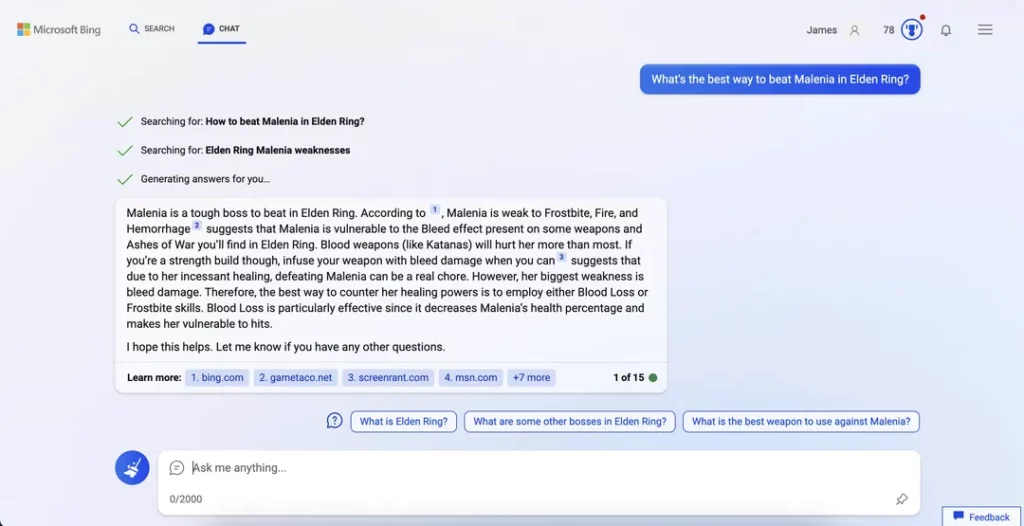
Task: Open the Feedback button
Action: 982,517
